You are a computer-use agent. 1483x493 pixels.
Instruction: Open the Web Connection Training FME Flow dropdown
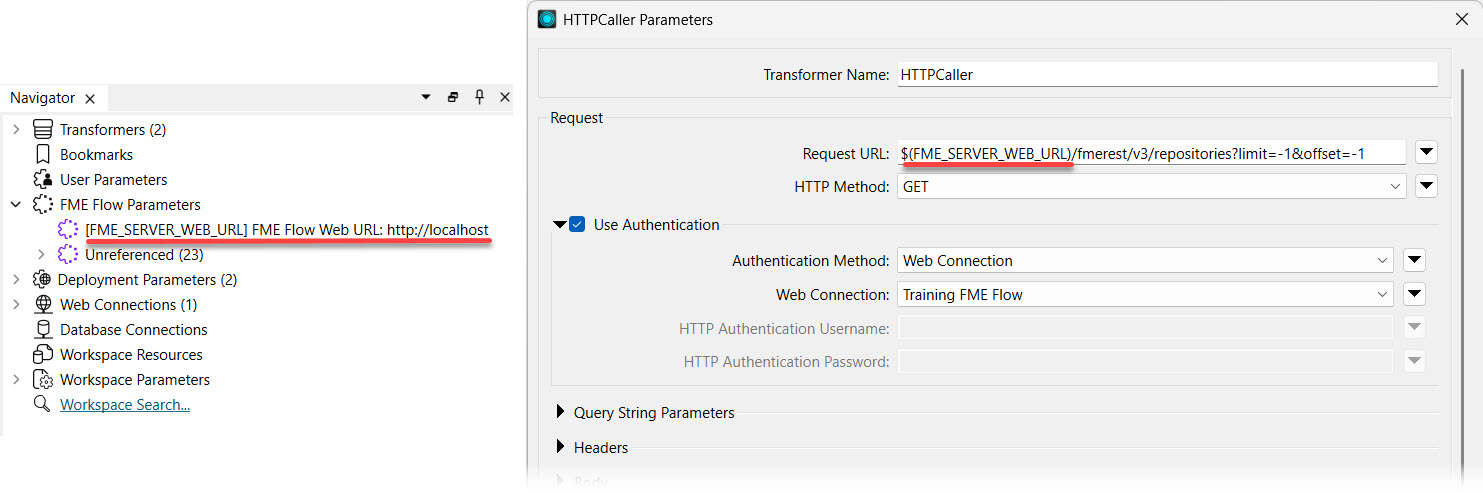[1144, 295]
